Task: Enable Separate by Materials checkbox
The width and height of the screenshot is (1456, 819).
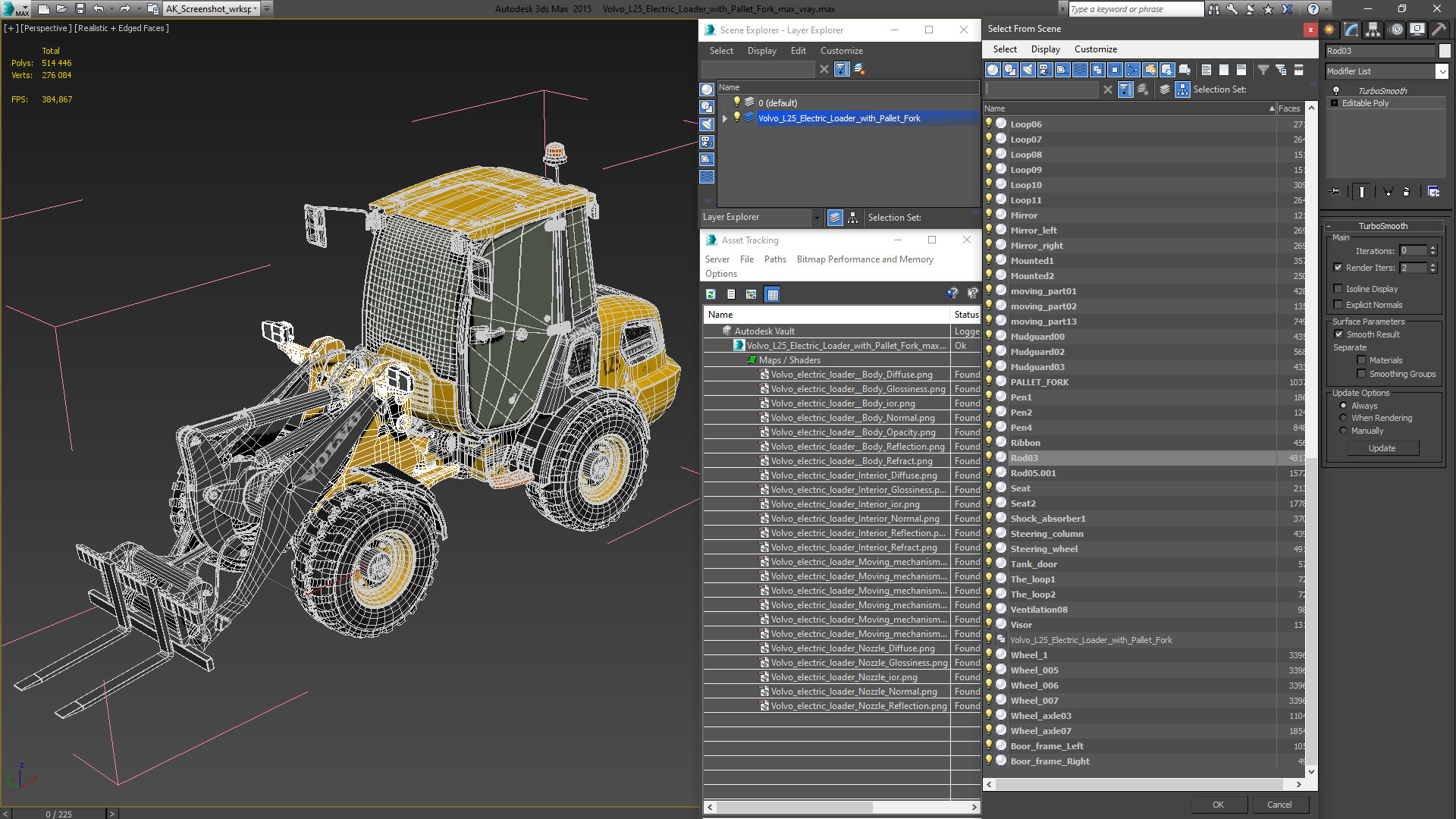Action: (1361, 360)
